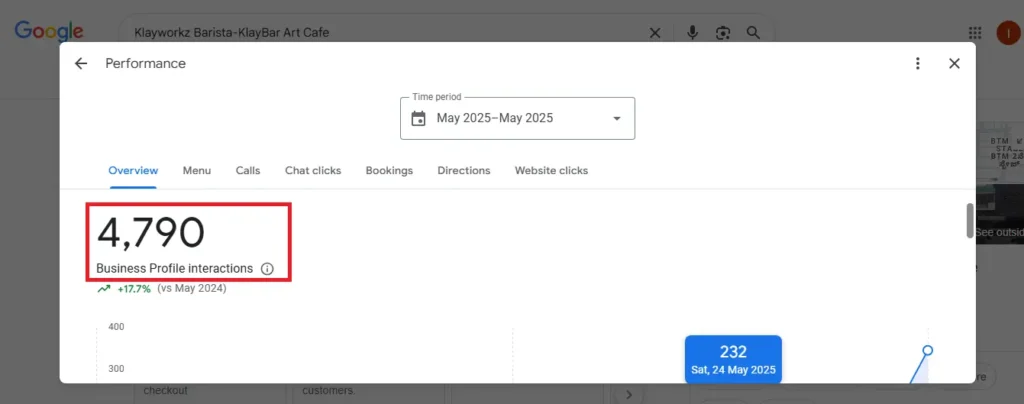Click the +17.7% change value
The height and width of the screenshot is (404, 1024).
pyautogui.click(x=134, y=288)
